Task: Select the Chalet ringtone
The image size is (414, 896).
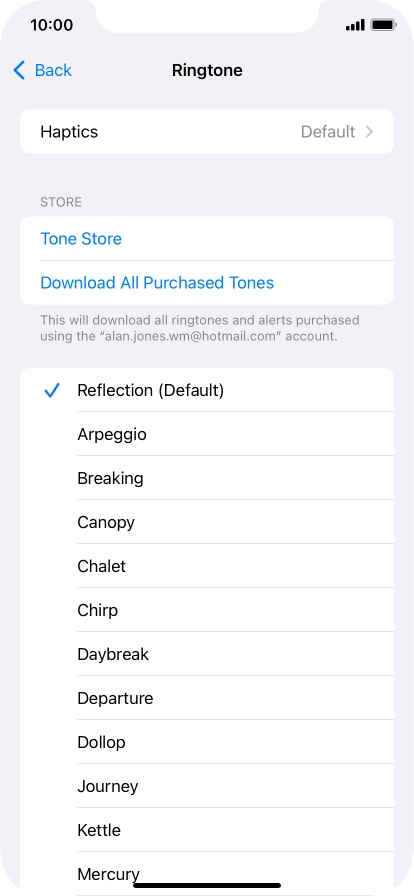Action: (x=207, y=566)
